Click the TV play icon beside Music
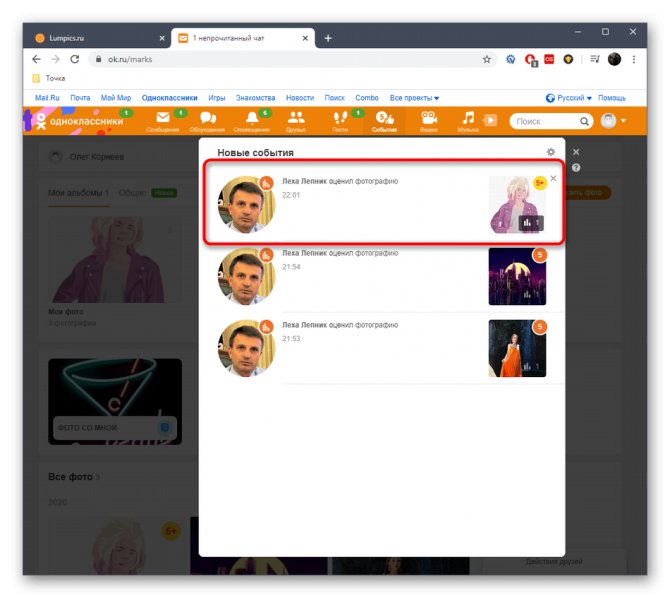The width and height of the screenshot is (670, 598). pyautogui.click(x=490, y=121)
